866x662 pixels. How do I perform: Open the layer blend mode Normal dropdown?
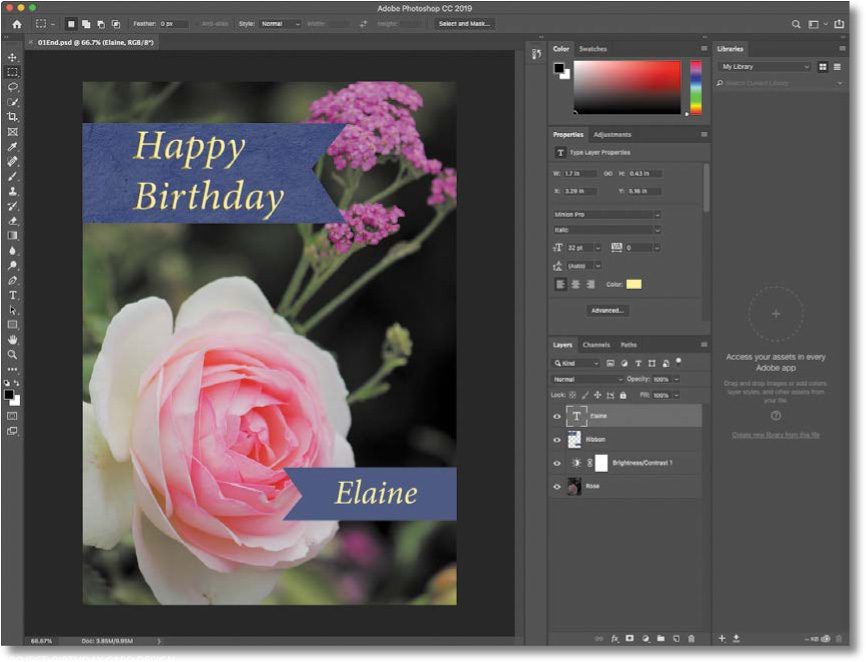click(588, 379)
